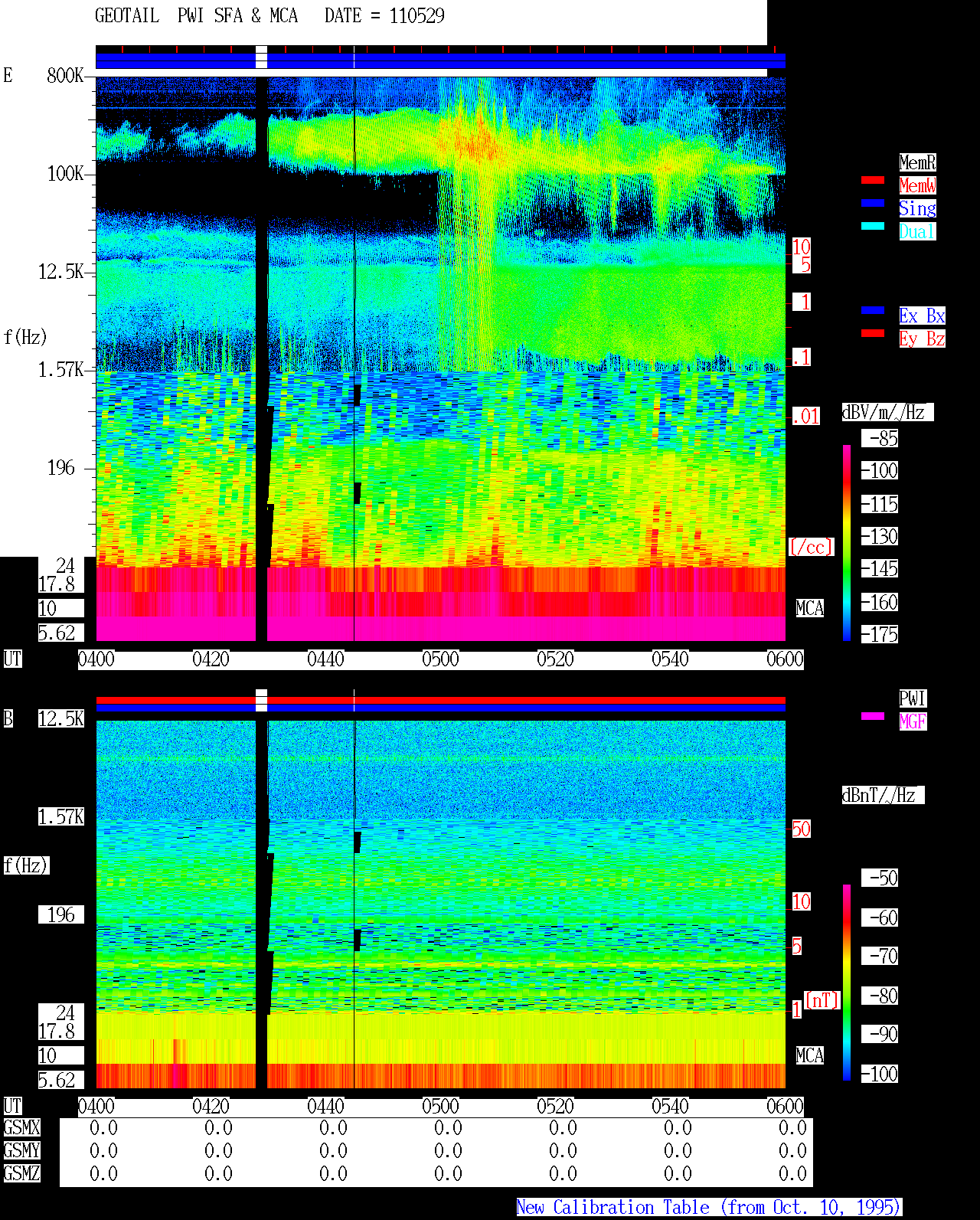Image resolution: width=980 pixels, height=1220 pixels.
Task: Click the GEOTAIL PWI SFA & MCA title
Action: point(196,16)
